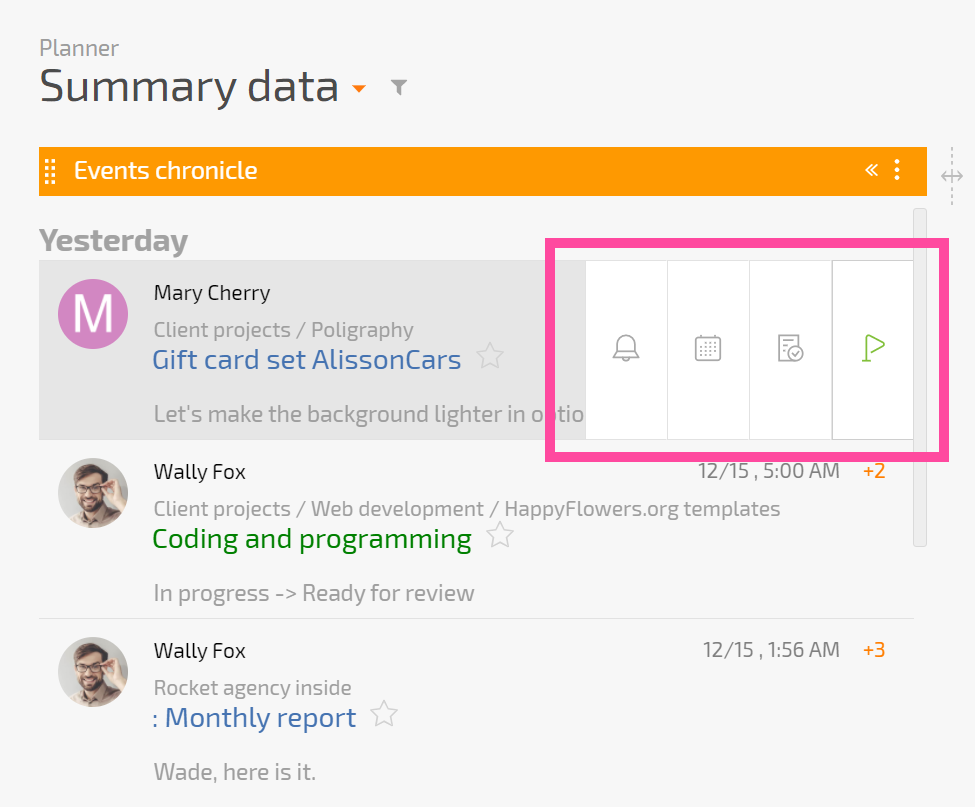
Task: Click the Events chronicle vertical scrollbar
Action: coord(920,377)
